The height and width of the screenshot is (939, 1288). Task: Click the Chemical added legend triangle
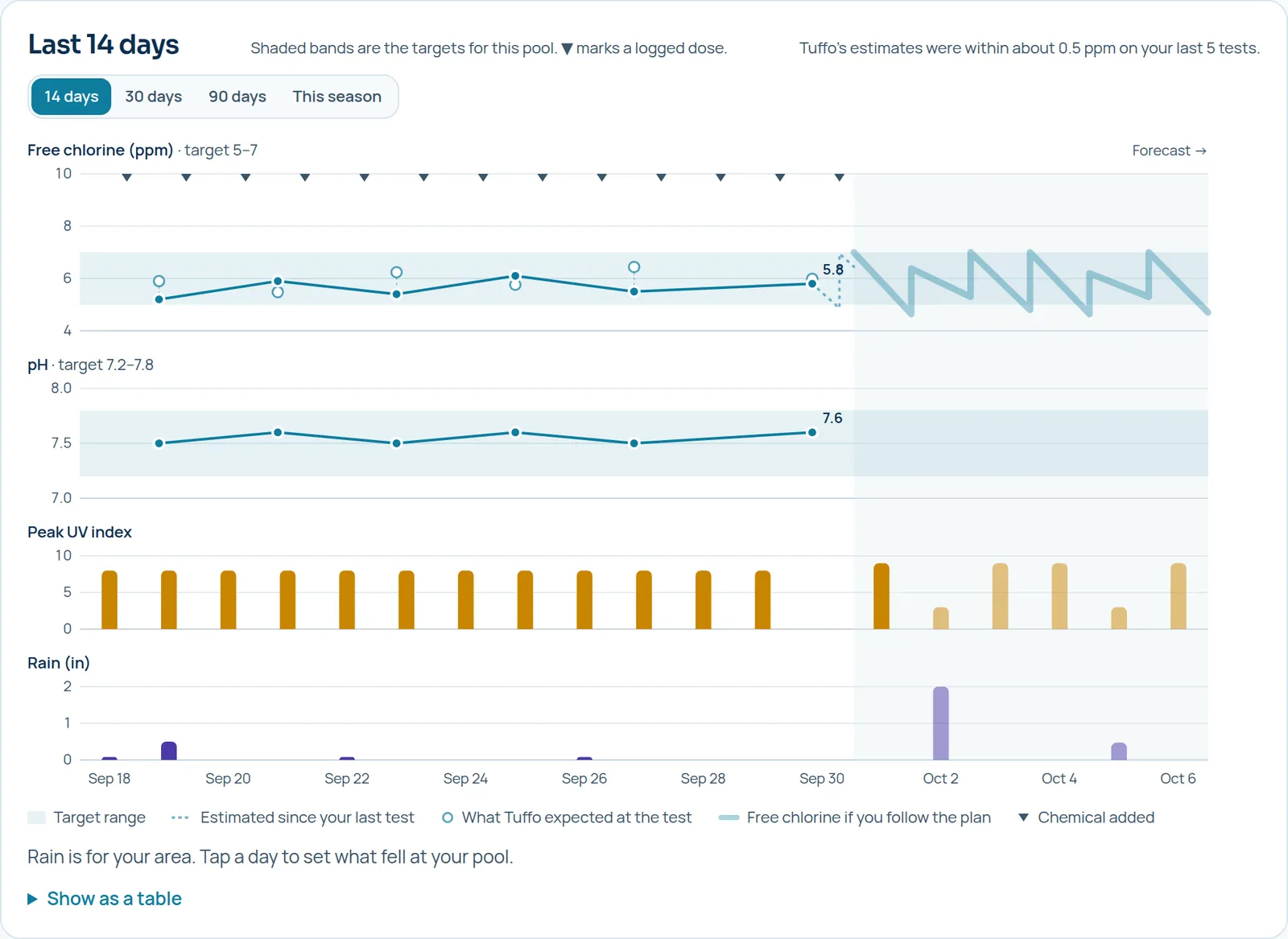(1023, 818)
